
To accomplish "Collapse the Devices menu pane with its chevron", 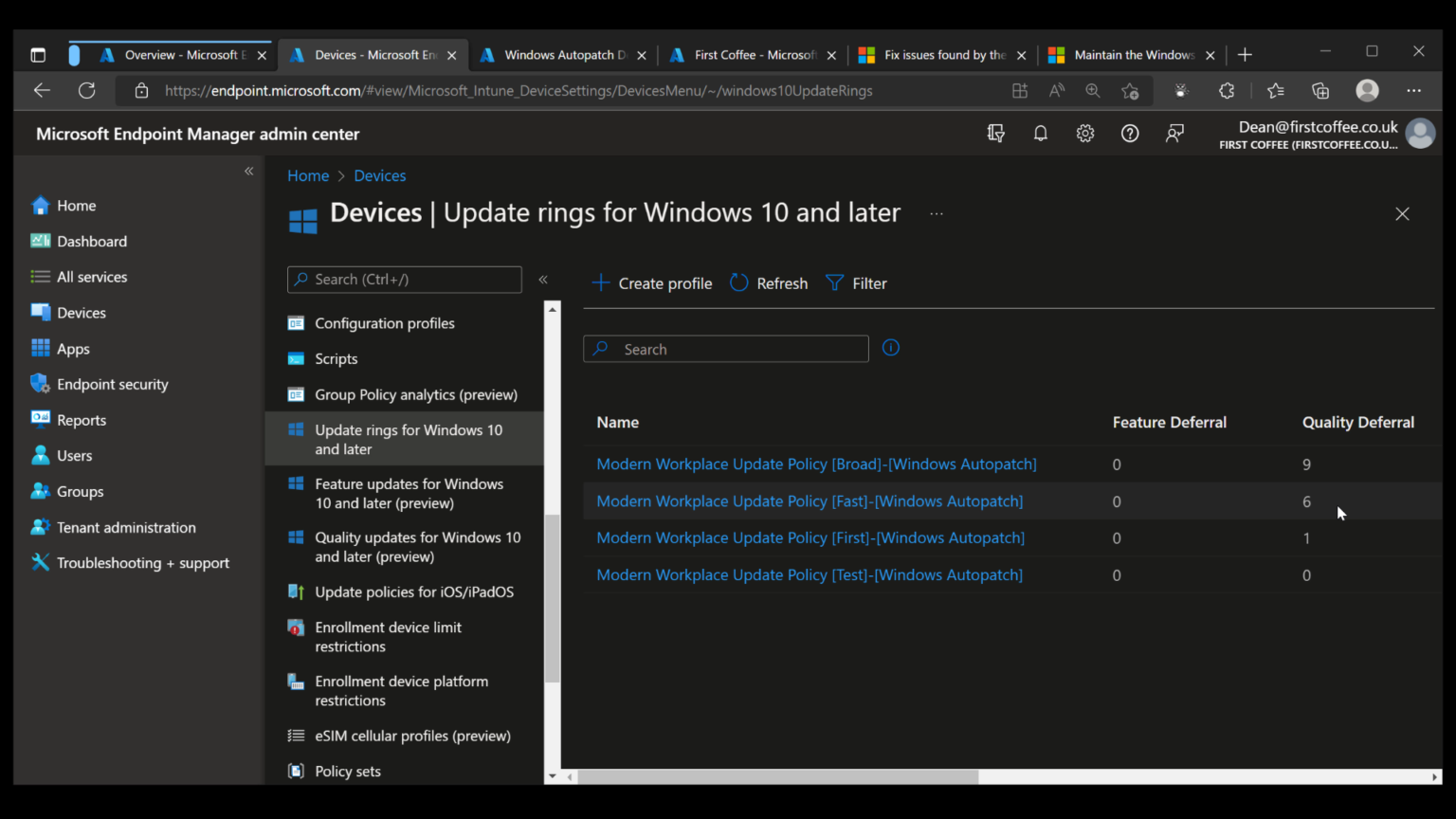I will point(543,279).
